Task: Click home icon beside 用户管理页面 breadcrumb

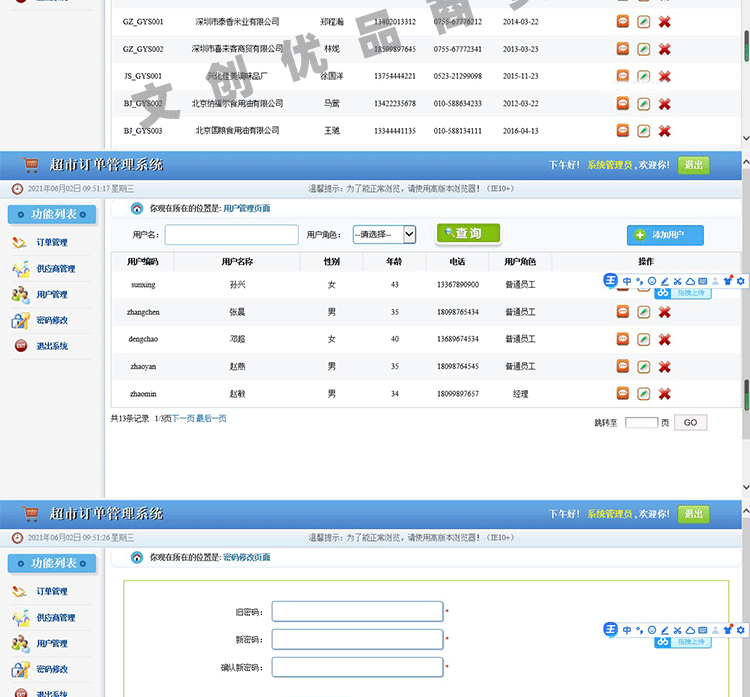Action: pyautogui.click(x=137, y=208)
